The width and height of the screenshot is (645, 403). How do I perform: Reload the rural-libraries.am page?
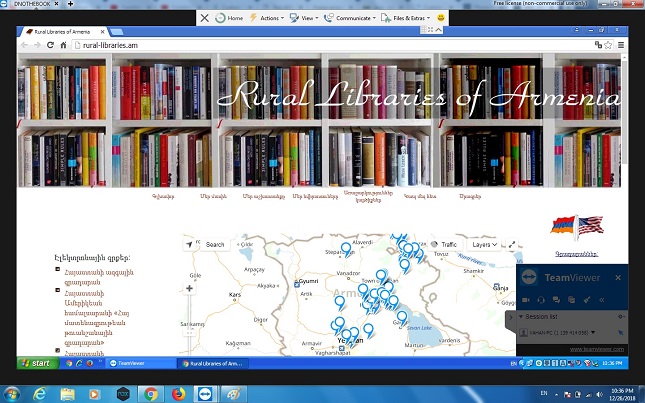[50, 45]
